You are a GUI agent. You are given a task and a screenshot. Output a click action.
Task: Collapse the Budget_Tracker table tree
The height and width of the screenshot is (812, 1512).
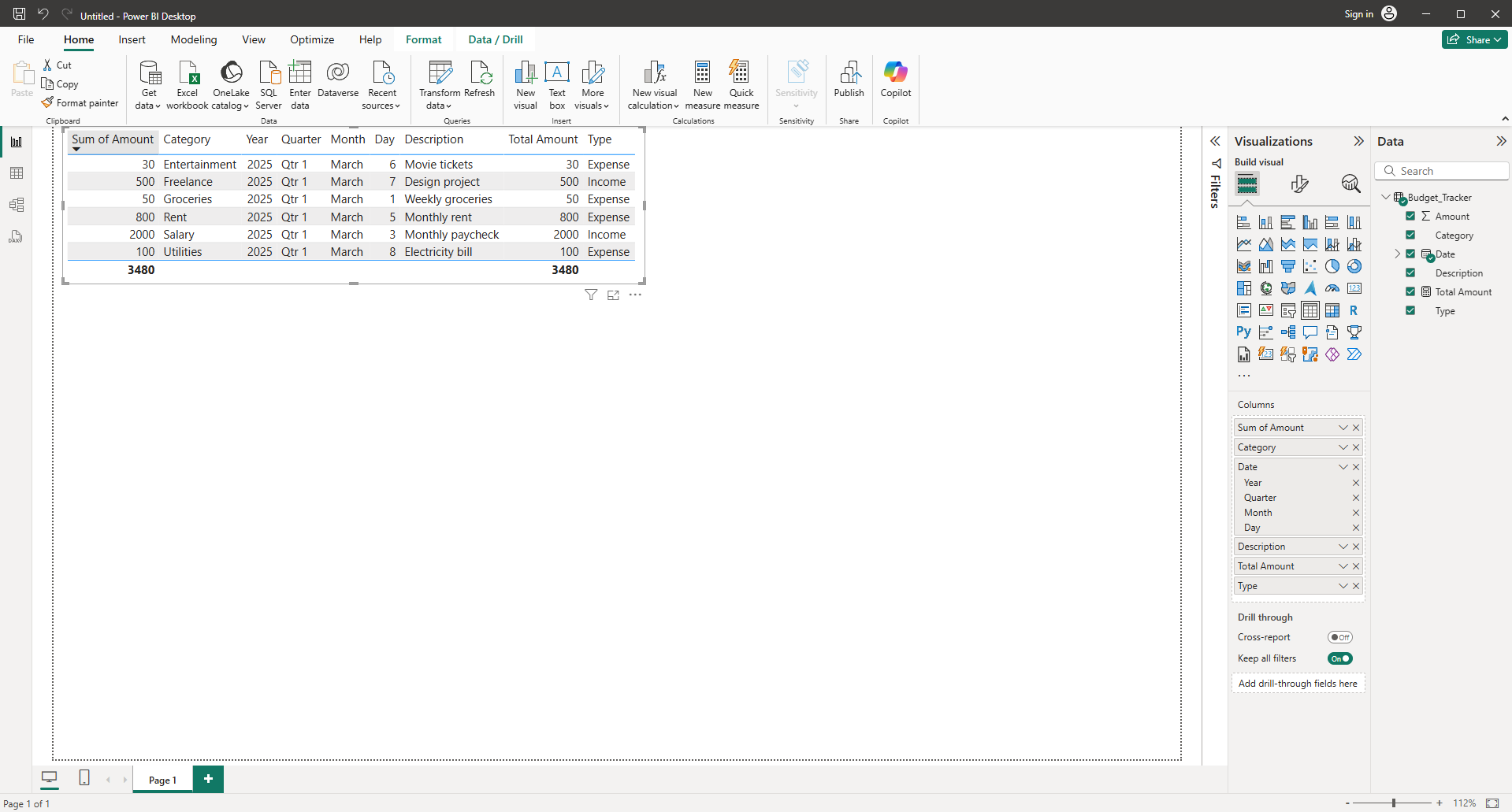1386,197
